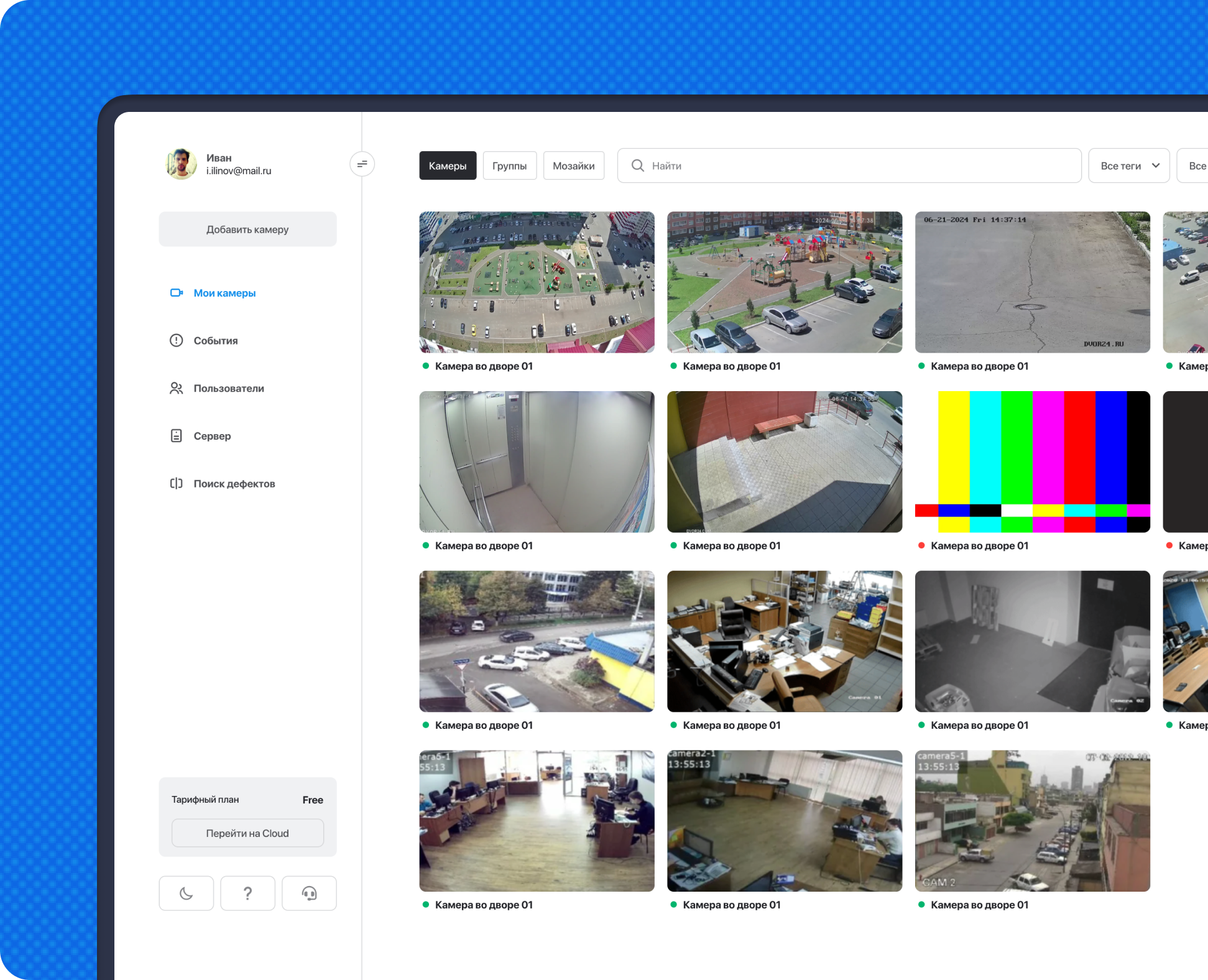This screenshot has height=980, width=1208.
Task: Open События via its alert icon
Action: (x=177, y=341)
